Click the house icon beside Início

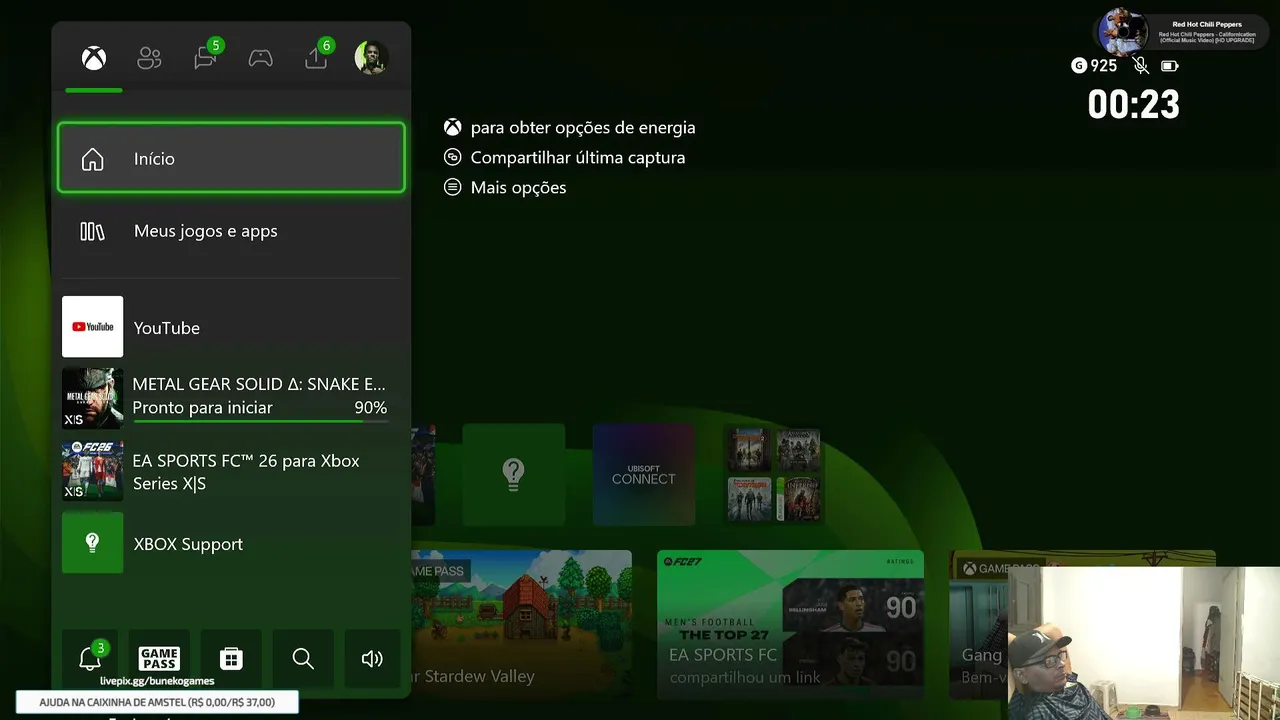[x=92, y=159]
